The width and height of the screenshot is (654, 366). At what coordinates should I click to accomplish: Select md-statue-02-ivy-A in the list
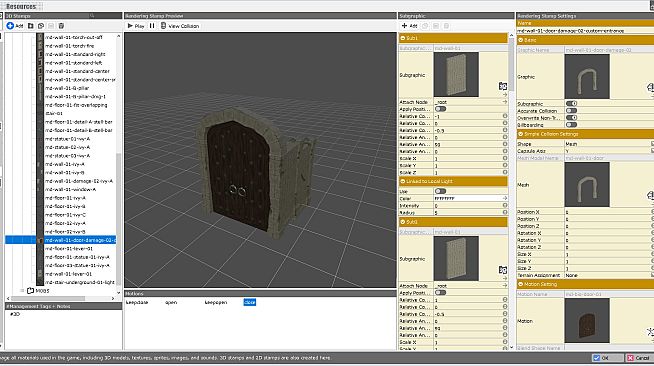tap(67, 147)
